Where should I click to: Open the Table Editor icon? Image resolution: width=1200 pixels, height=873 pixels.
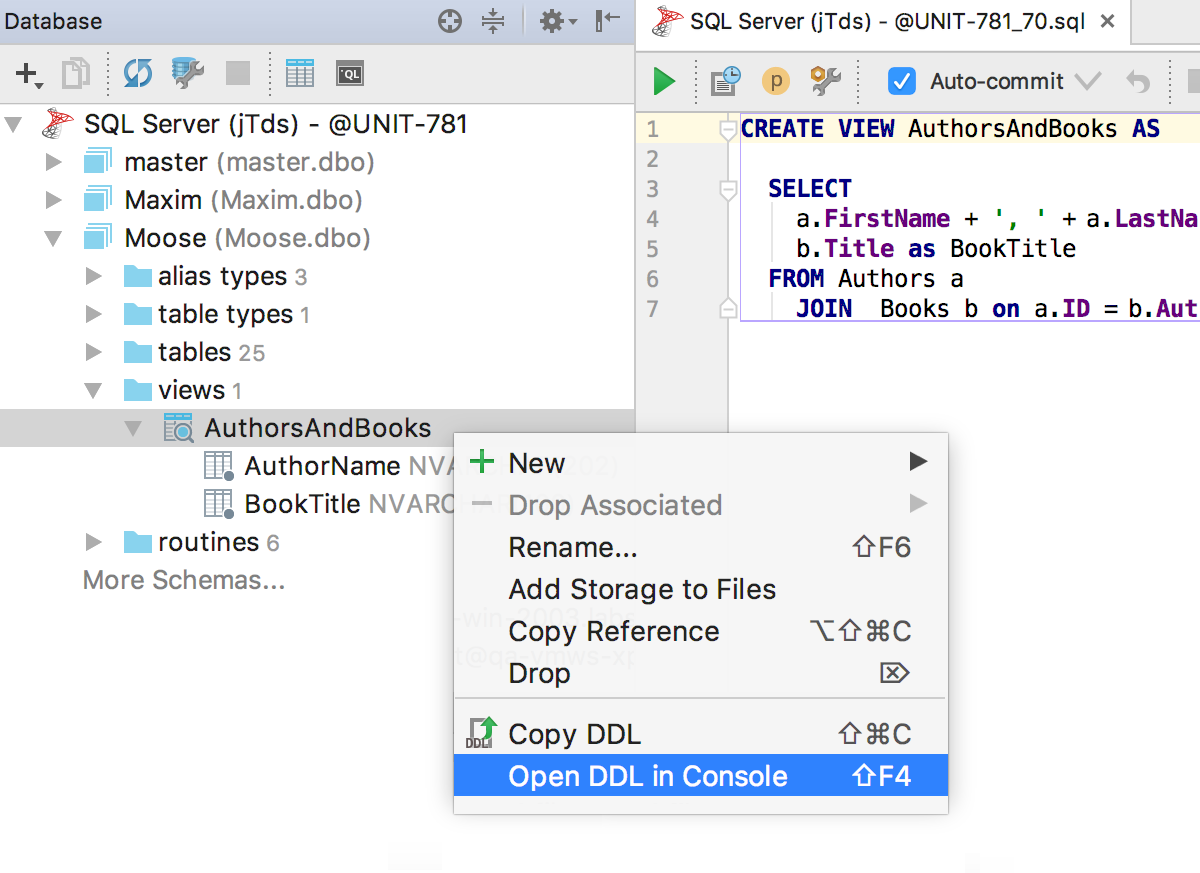coord(300,73)
